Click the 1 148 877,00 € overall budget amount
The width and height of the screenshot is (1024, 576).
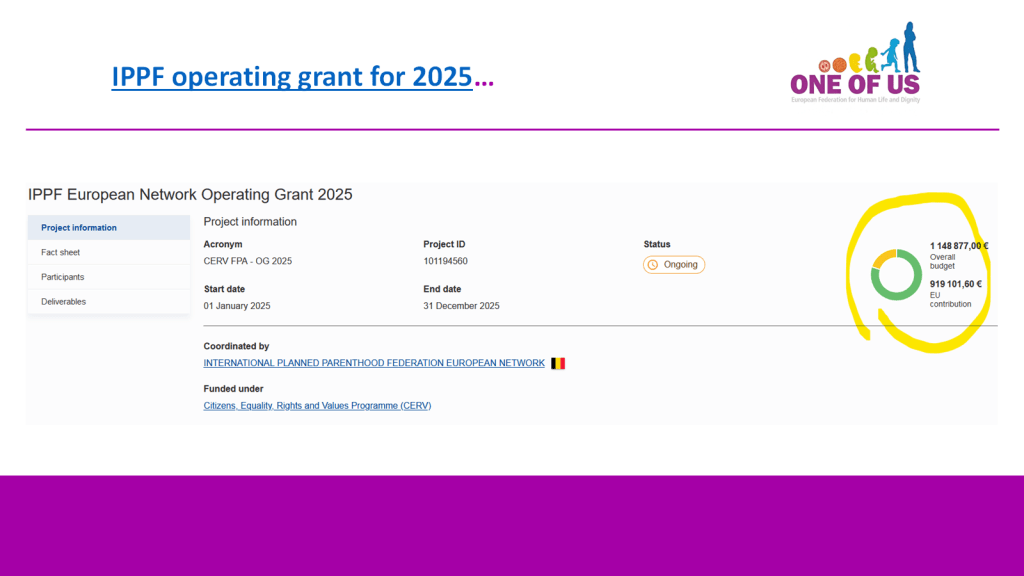pos(958,246)
